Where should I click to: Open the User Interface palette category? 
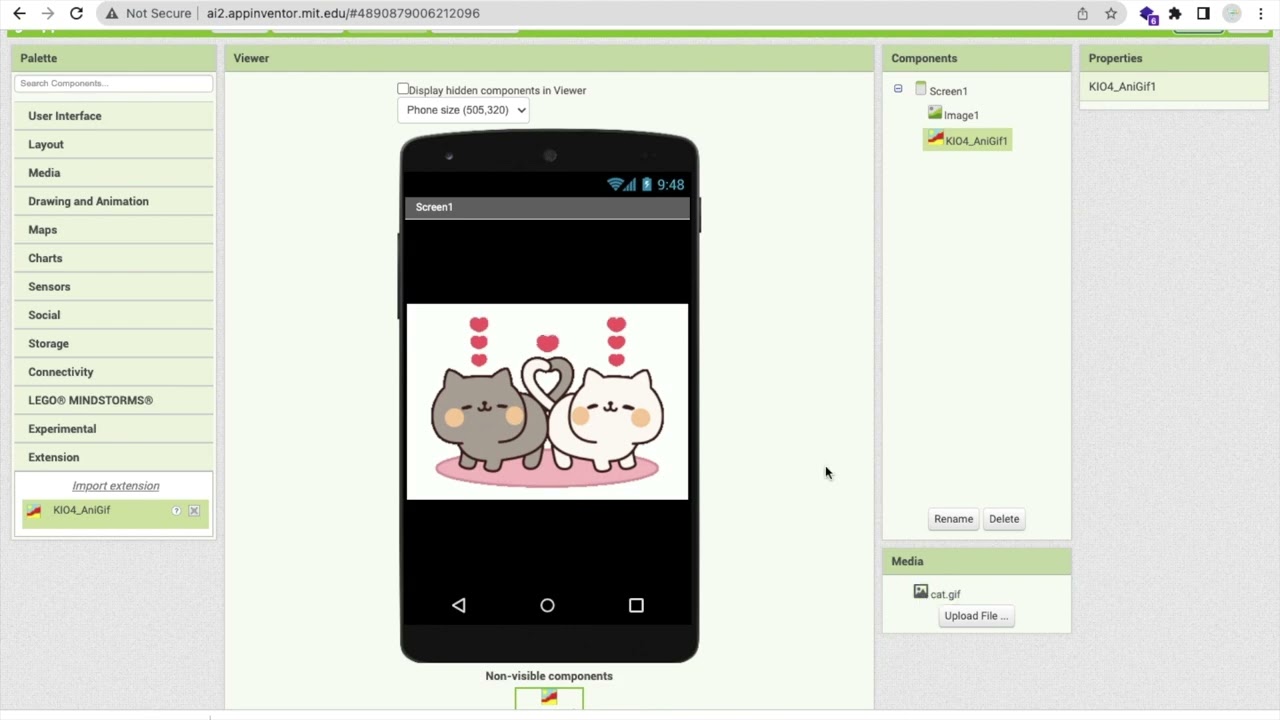point(114,116)
